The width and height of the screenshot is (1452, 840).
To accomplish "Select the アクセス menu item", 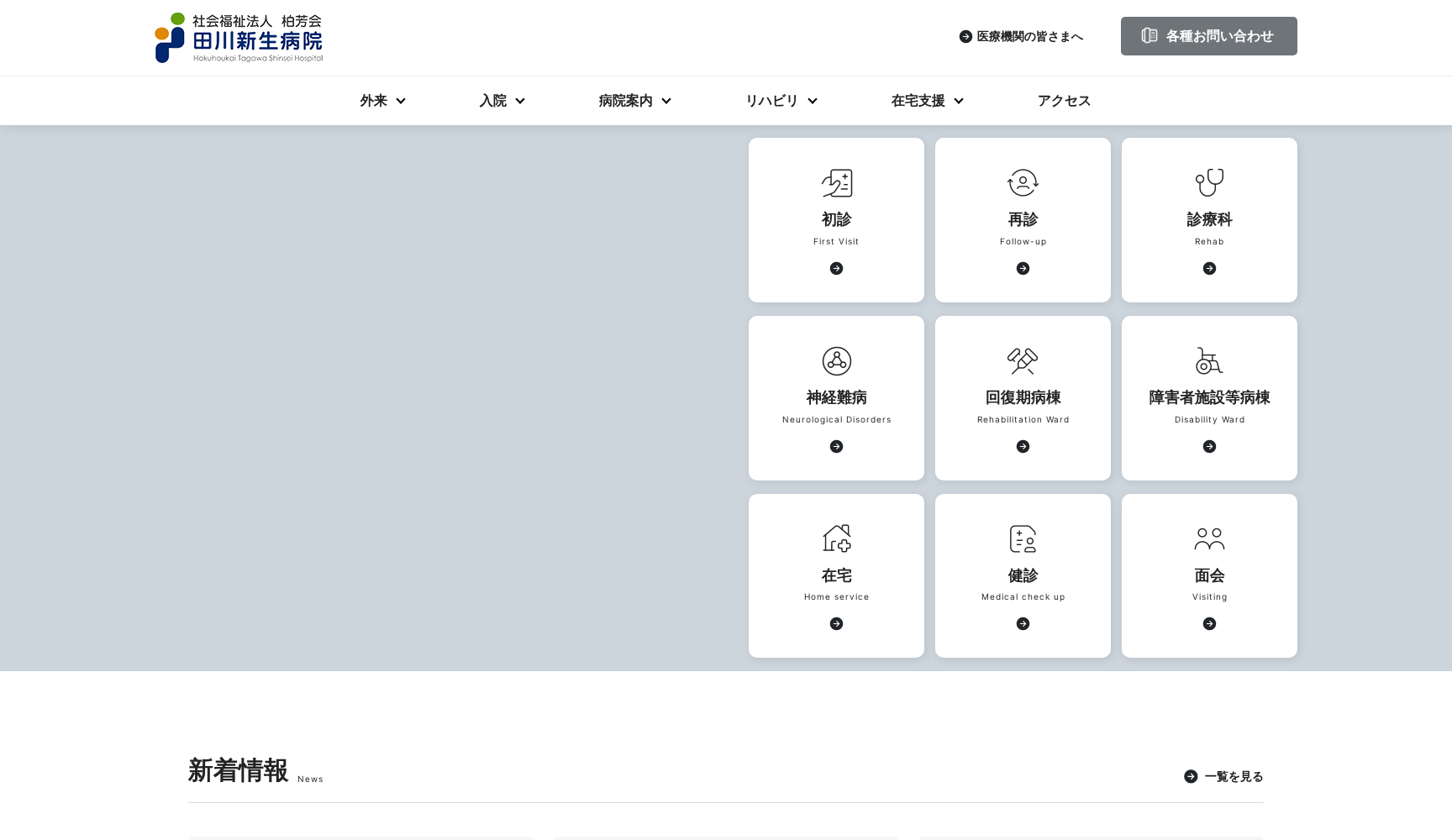I will 1063,101.
